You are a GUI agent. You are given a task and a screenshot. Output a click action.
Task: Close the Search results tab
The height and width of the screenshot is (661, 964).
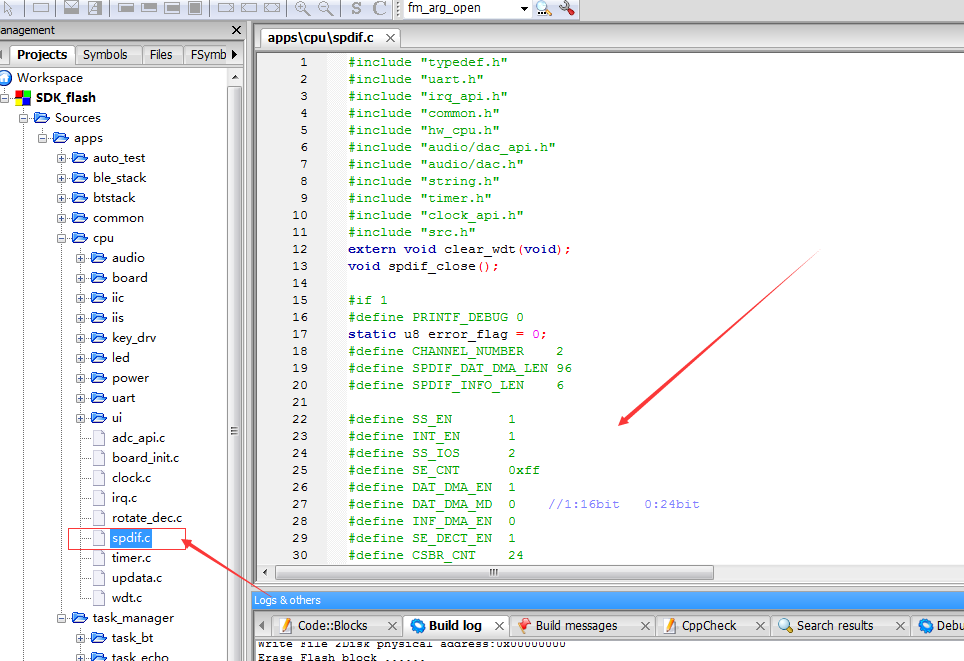(x=900, y=626)
